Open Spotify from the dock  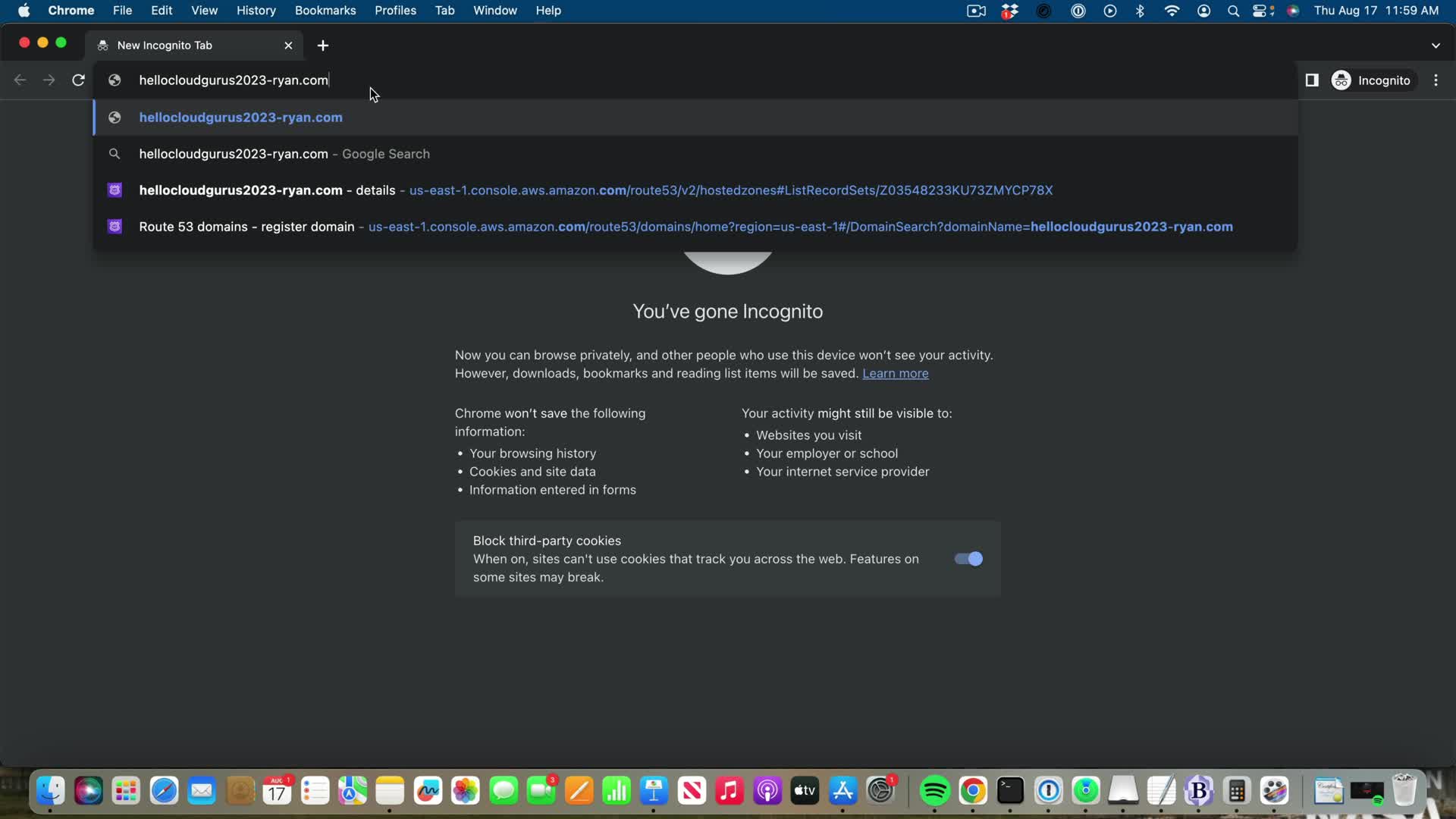pos(934,791)
